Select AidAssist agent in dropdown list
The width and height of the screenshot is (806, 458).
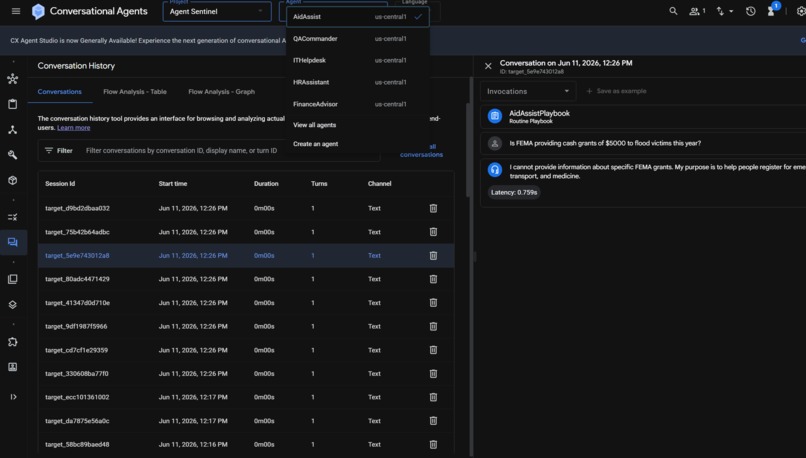pos(357,16)
